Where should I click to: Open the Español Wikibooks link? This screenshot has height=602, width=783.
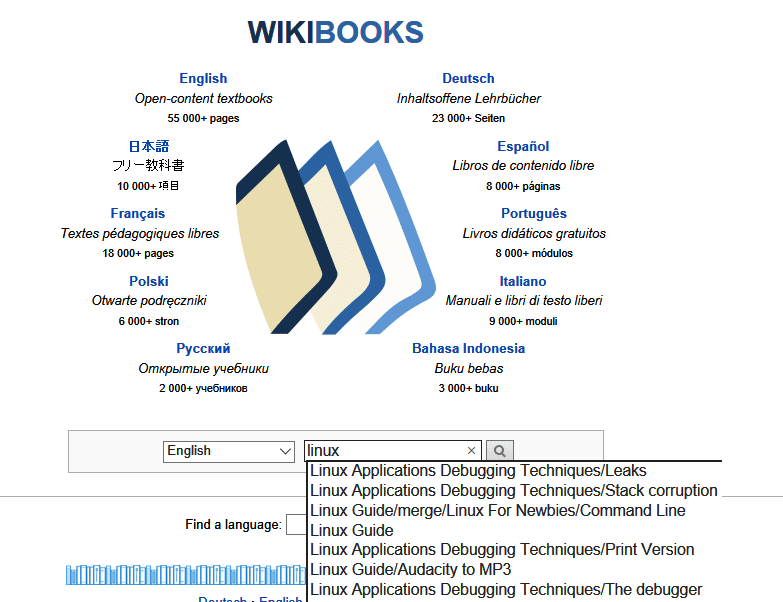(523, 146)
